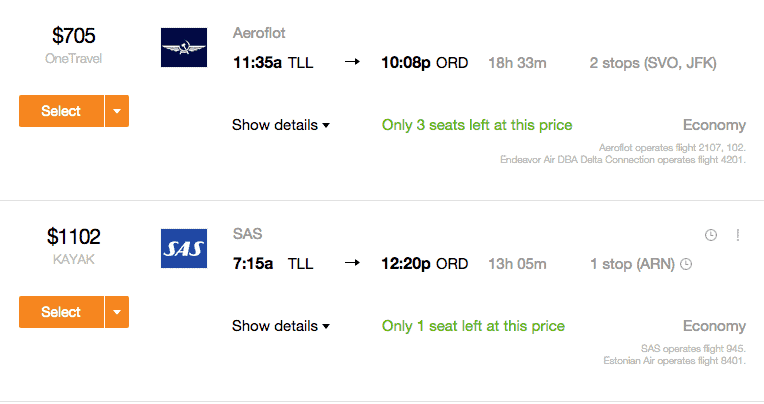Click 2 stops (SVO, JFK) text
Viewport: 764px width, 404px height.
click(653, 63)
